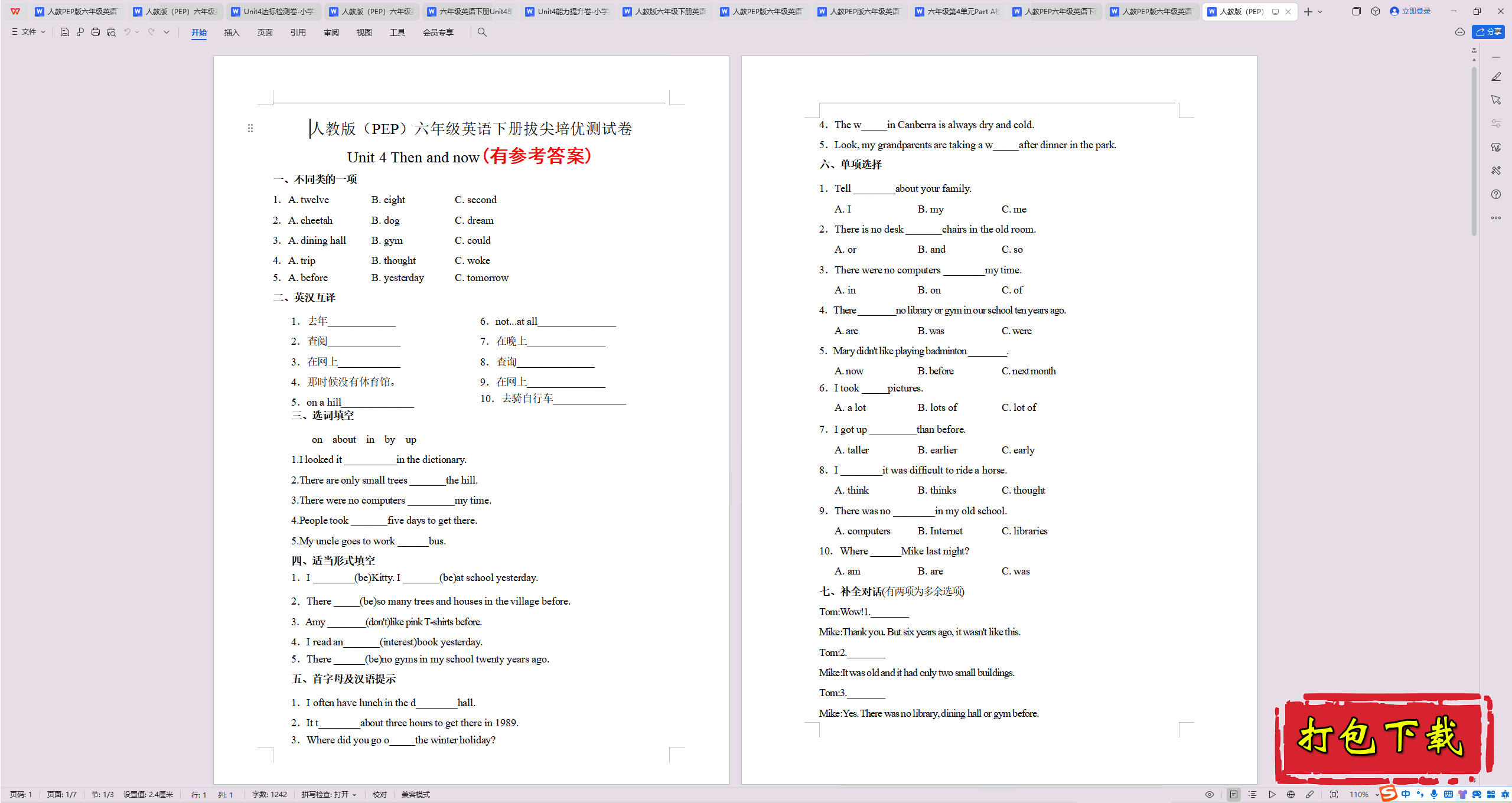Open the 文件 menu dropdown
This screenshot has width=1512, height=803.
28,32
